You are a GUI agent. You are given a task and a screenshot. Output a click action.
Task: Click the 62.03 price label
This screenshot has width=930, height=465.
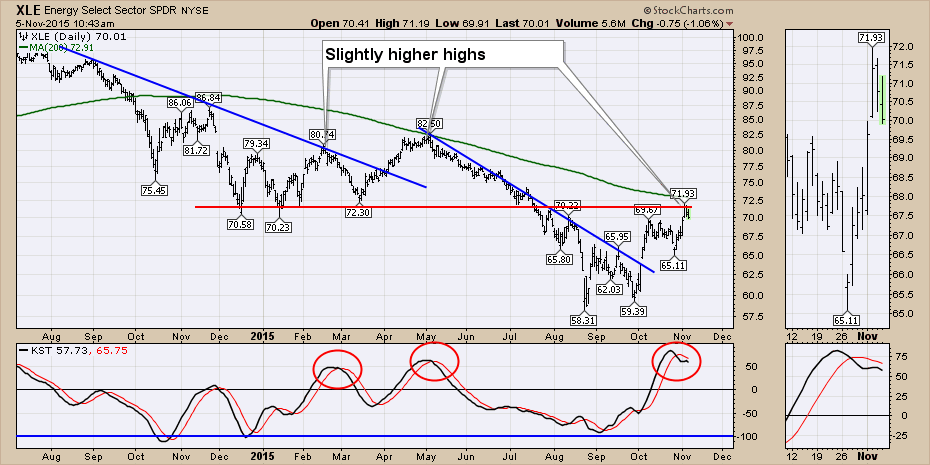610,290
